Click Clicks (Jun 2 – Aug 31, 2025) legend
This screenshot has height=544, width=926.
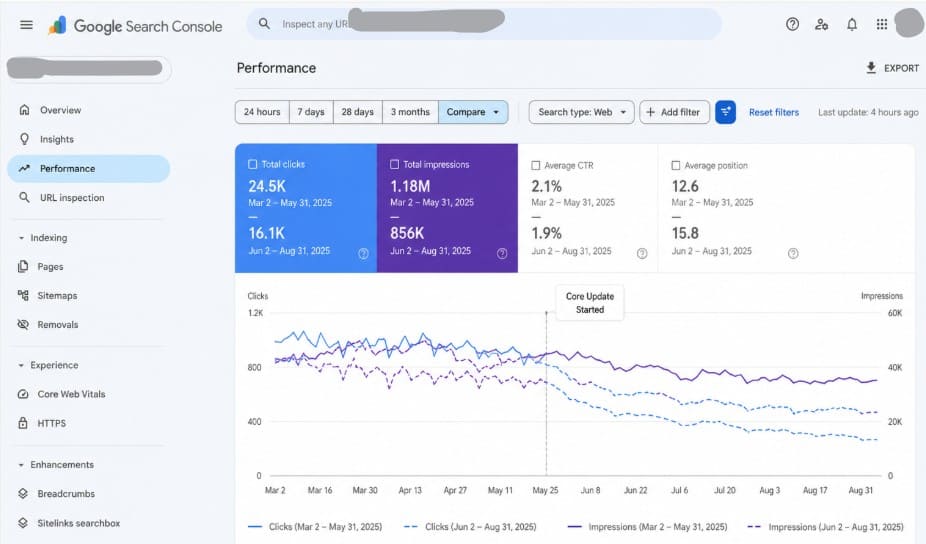pos(470,526)
